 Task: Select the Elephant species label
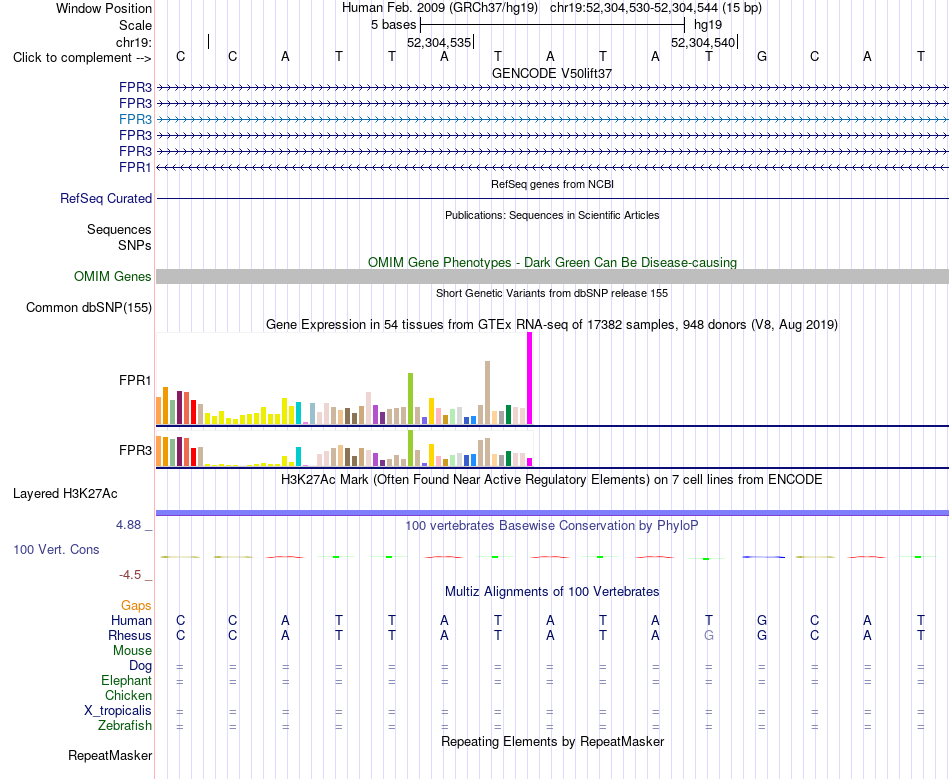[x=126, y=681]
